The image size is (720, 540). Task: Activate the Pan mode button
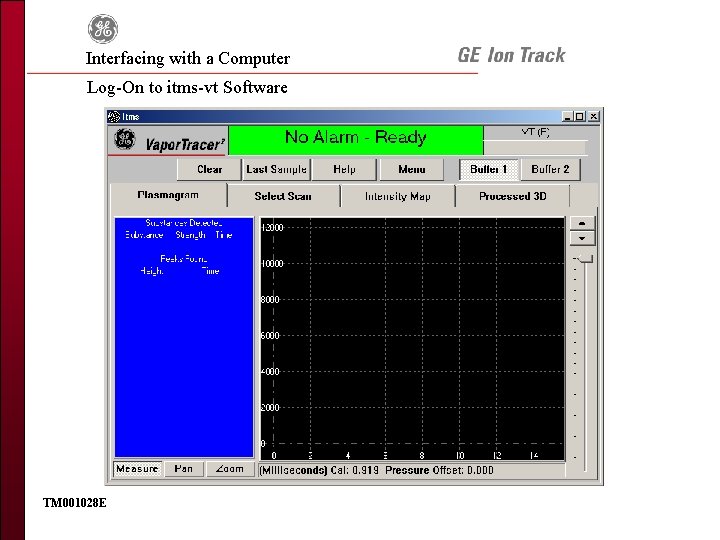click(x=183, y=469)
